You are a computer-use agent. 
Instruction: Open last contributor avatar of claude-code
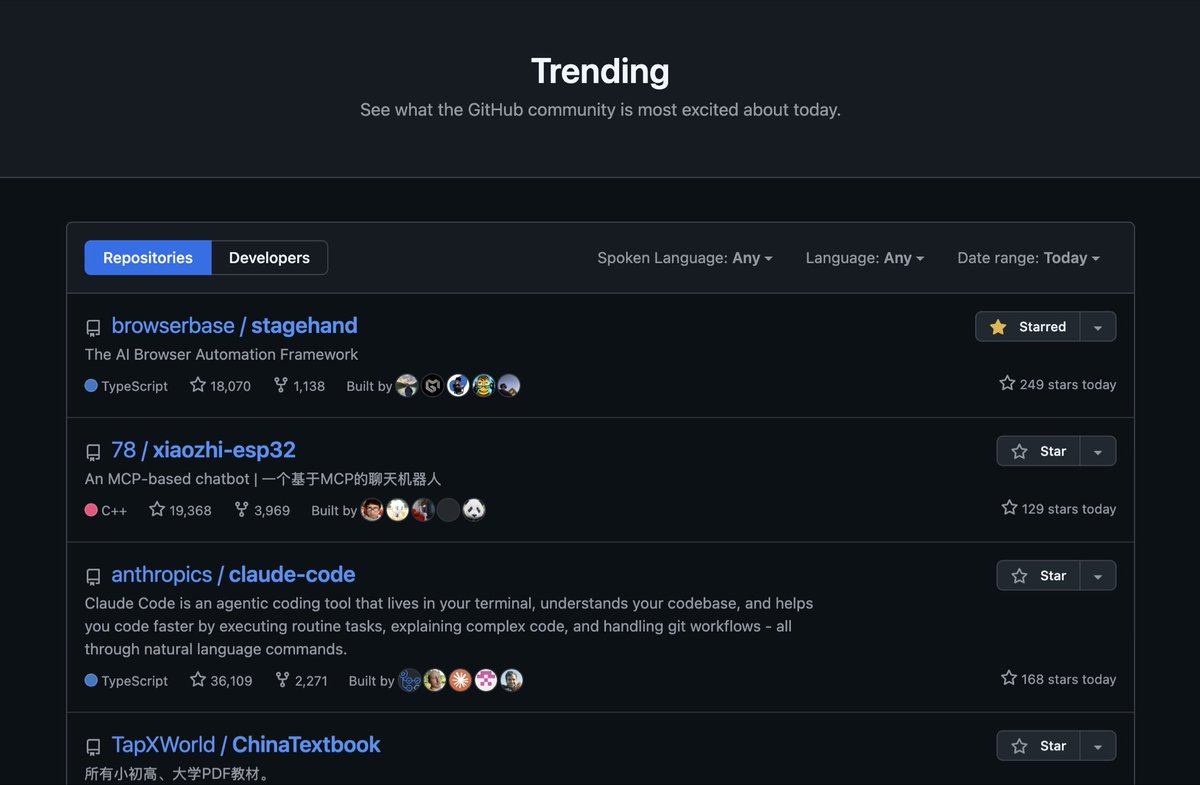tap(511, 680)
